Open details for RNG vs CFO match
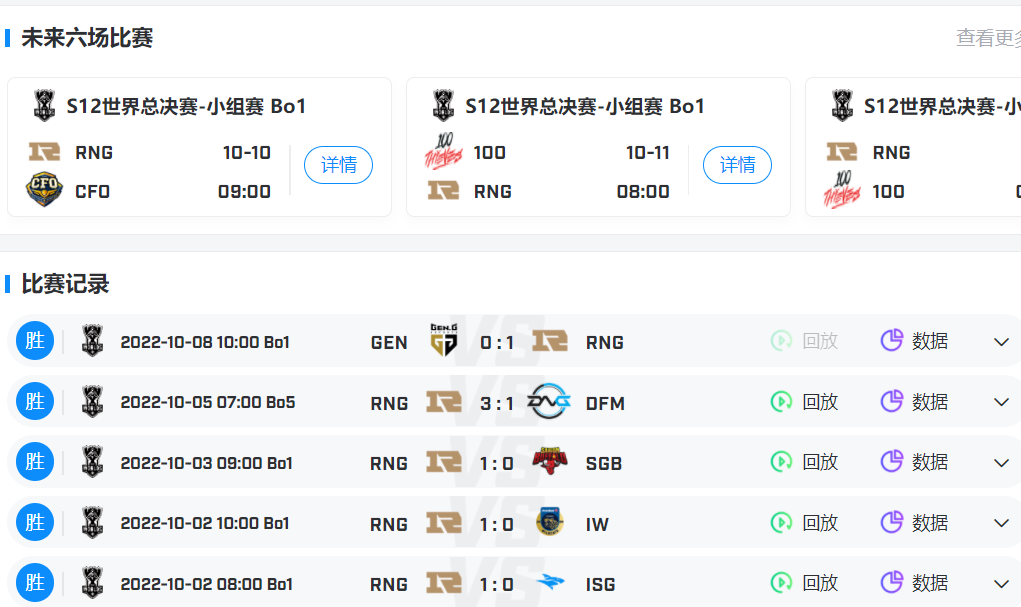The height and width of the screenshot is (607, 1021). point(338,165)
